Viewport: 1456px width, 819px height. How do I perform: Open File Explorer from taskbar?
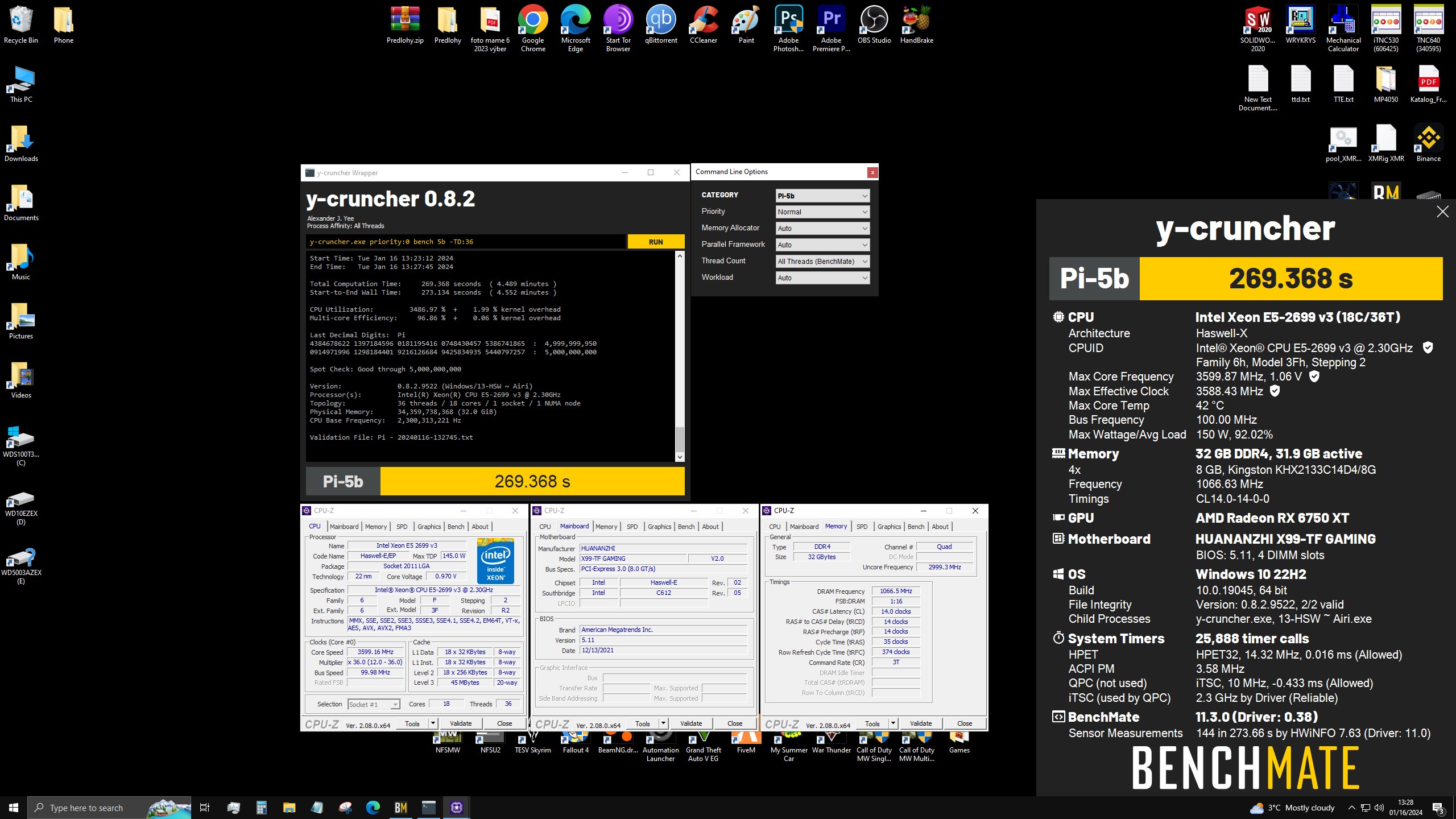[289, 808]
